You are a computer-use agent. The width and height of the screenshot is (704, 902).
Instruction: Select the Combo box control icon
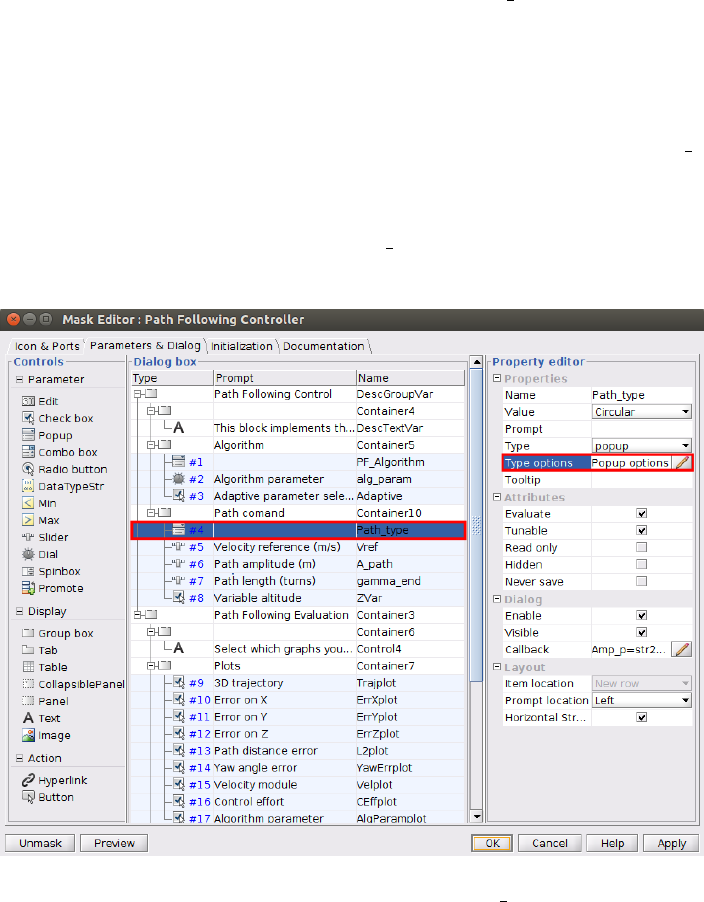pos(28,452)
